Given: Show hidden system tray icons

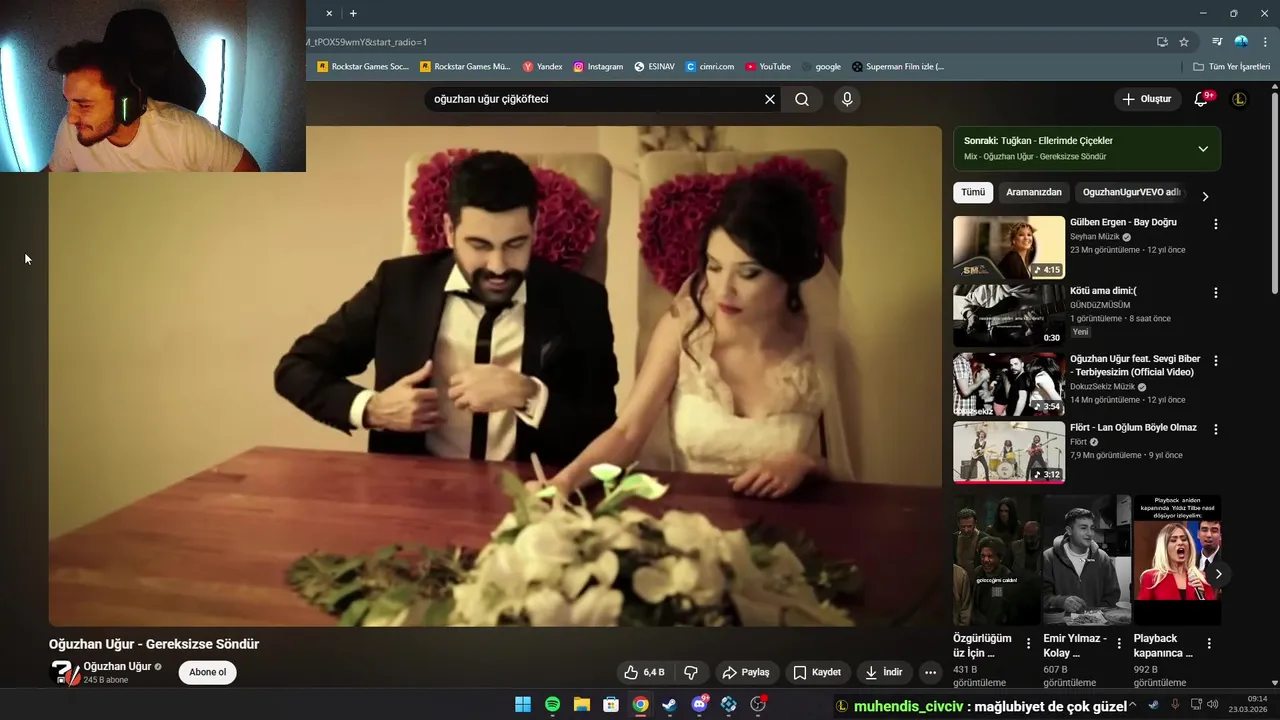Looking at the screenshot, I should point(1133,705).
